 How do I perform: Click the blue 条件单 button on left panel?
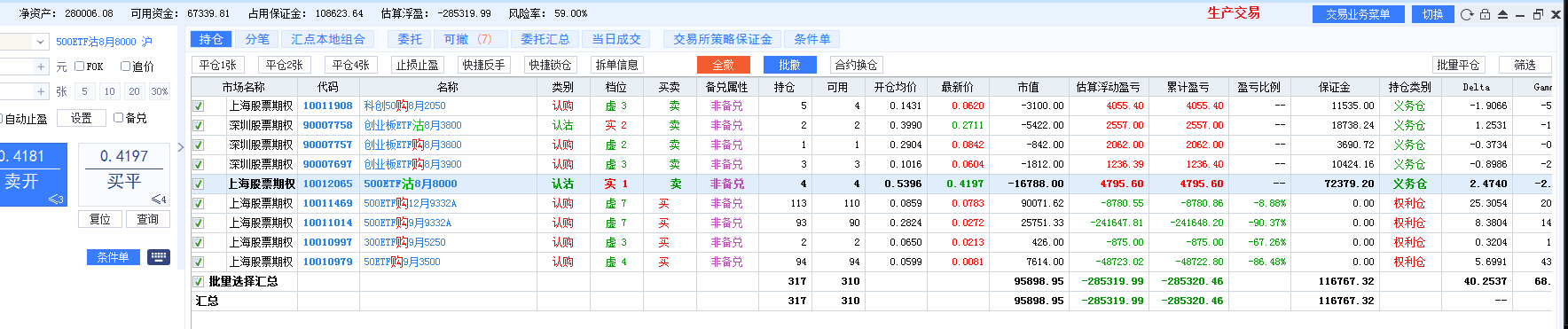point(114,257)
